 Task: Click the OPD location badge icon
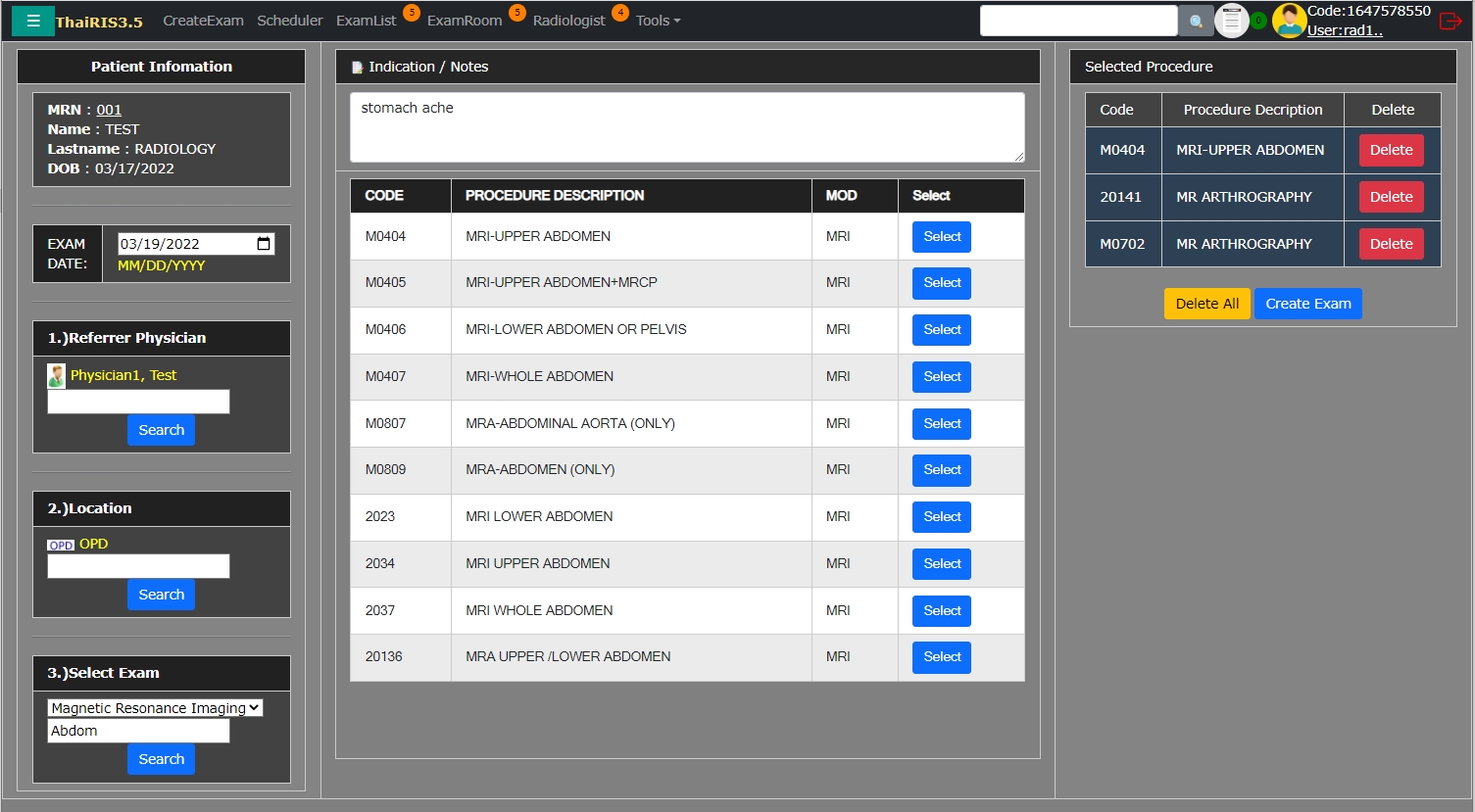click(x=61, y=545)
